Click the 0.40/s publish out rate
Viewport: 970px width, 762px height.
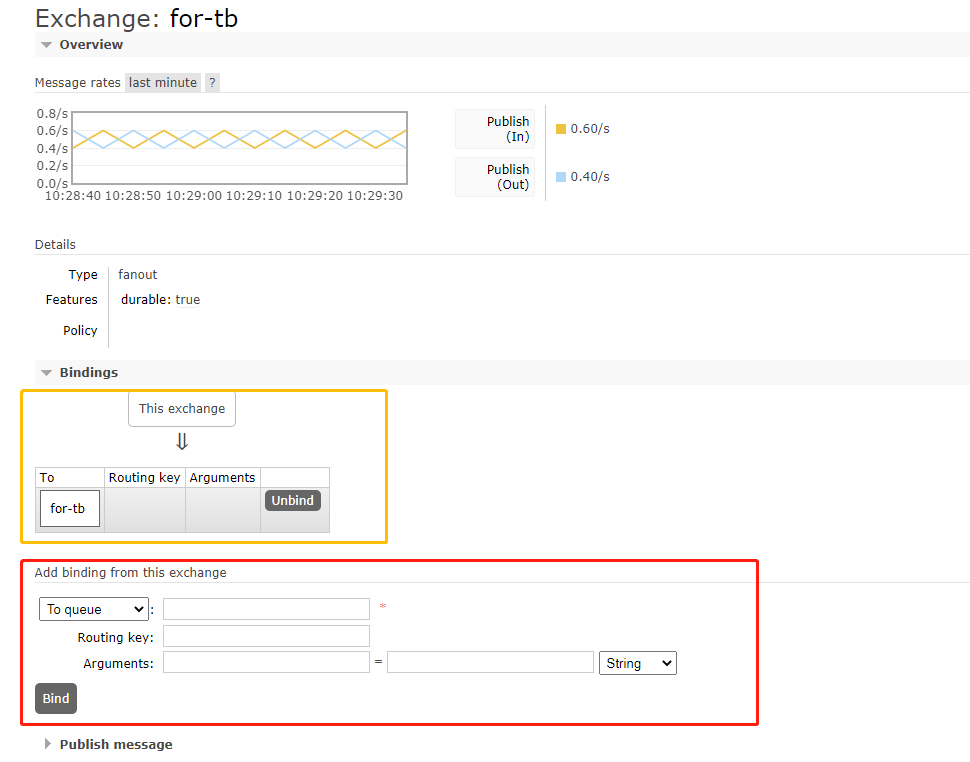(590, 177)
